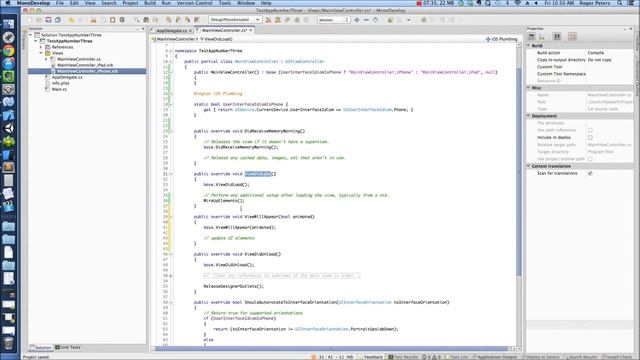Click the Cut scissors toolbar icon
640x360 pixels.
pos(93,20)
